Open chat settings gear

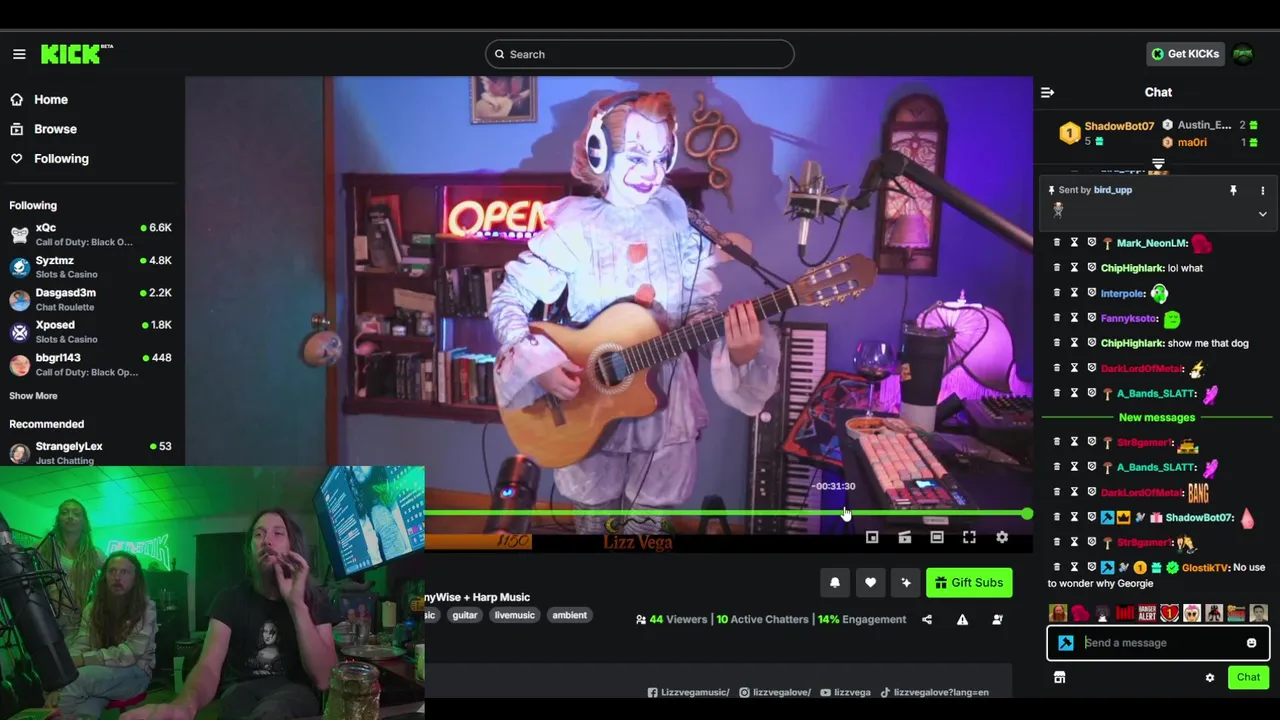click(1210, 677)
